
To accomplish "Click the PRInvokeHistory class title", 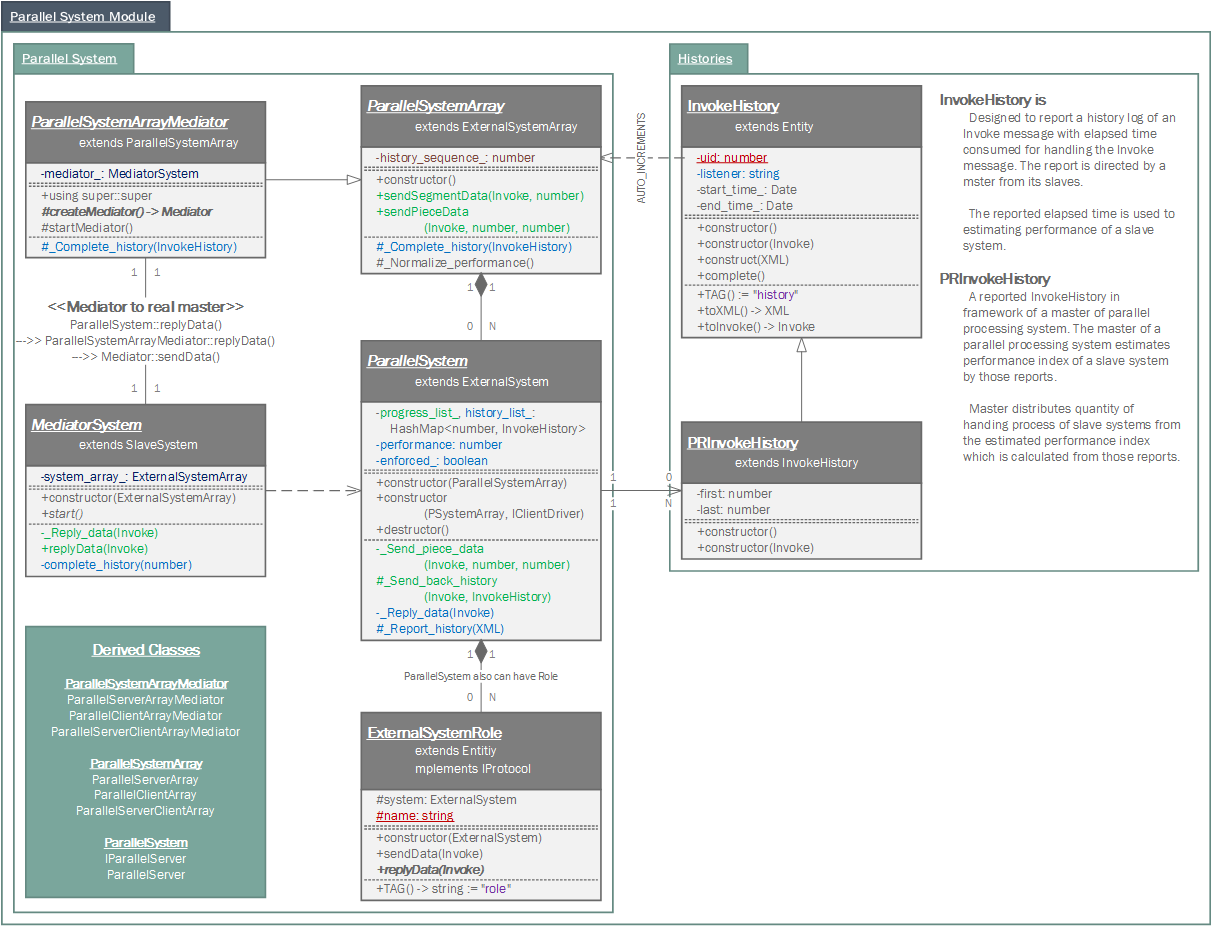I will pyautogui.click(x=743, y=443).
